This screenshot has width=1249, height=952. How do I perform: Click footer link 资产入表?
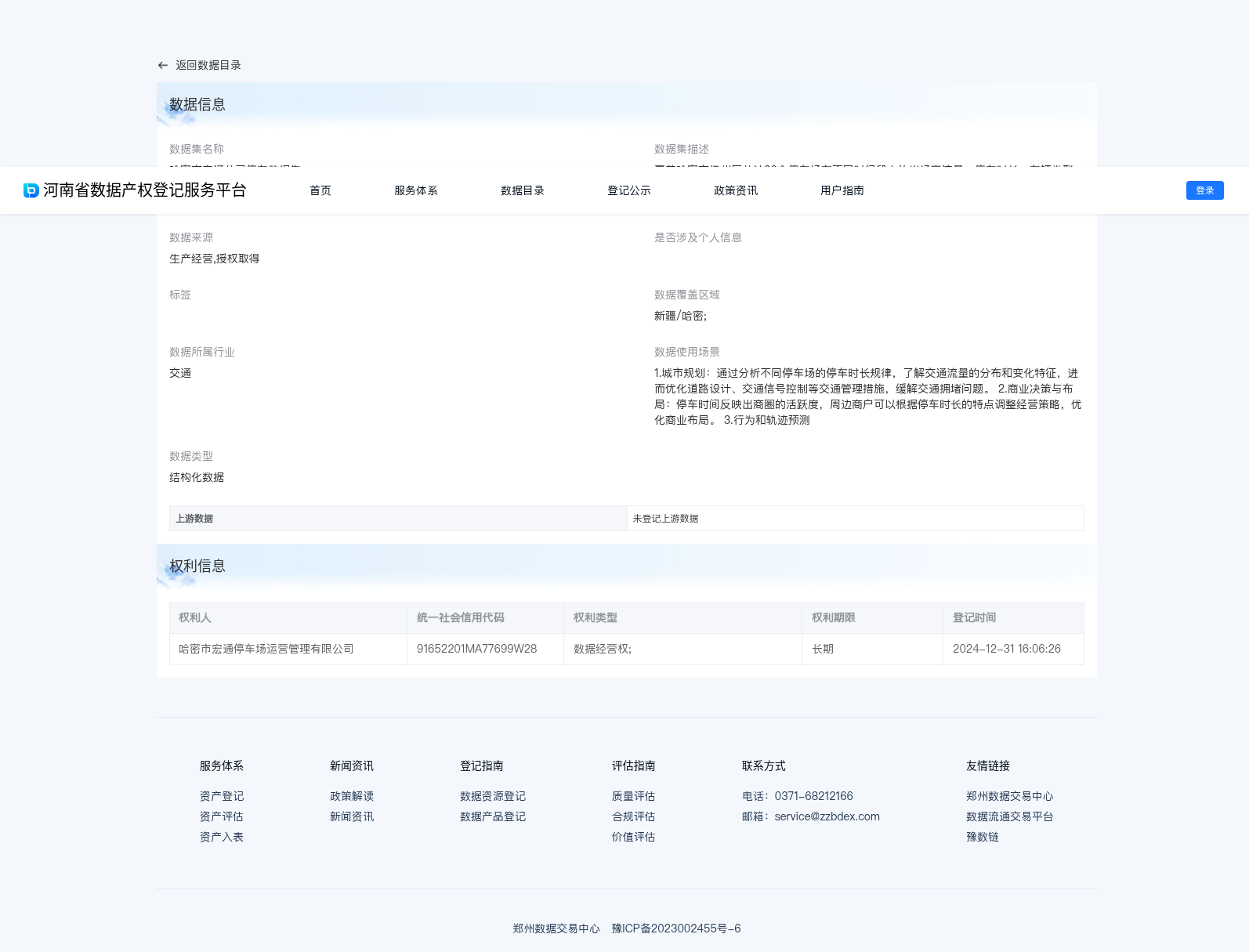[x=222, y=837]
